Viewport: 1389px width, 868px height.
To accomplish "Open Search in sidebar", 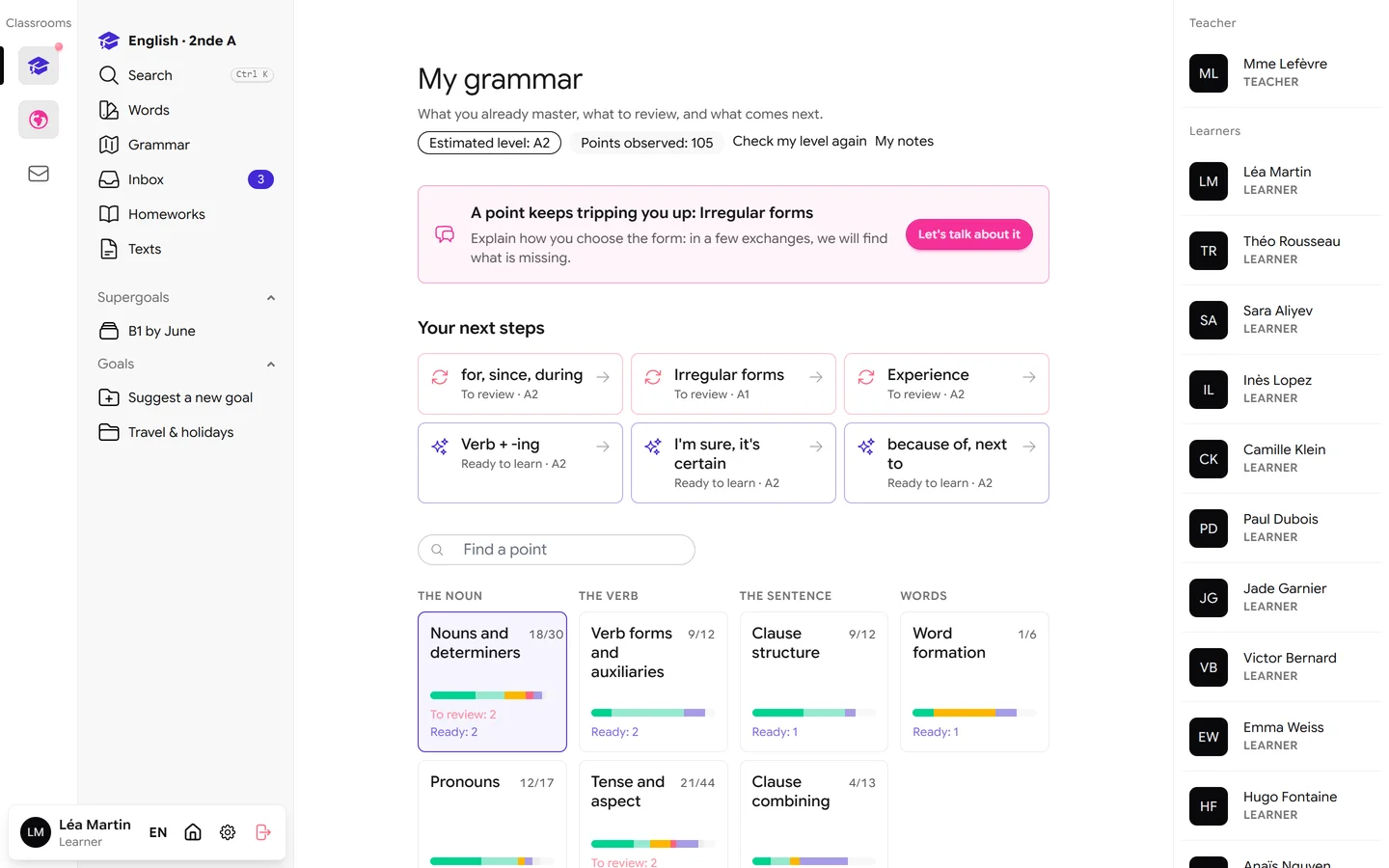I will click(x=186, y=75).
